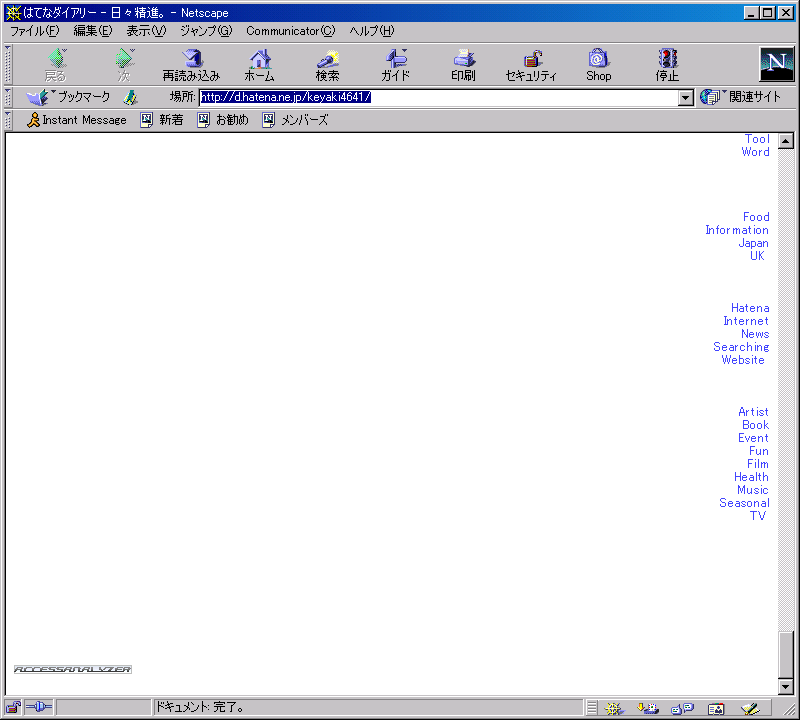Collapse the personal toolbar handle
The image size is (800, 720).
(8, 120)
